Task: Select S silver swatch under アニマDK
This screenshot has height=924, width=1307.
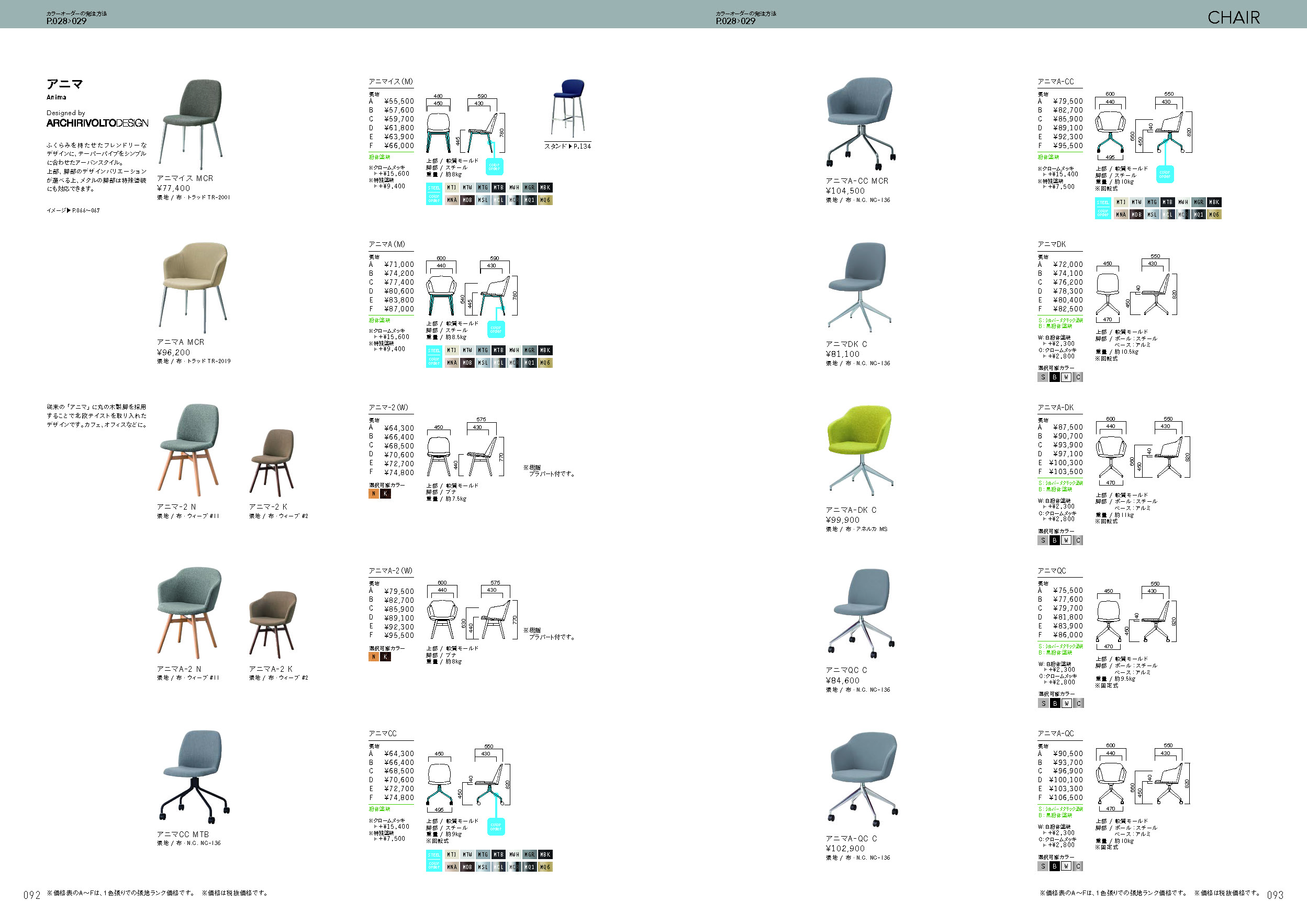Action: point(1043,377)
